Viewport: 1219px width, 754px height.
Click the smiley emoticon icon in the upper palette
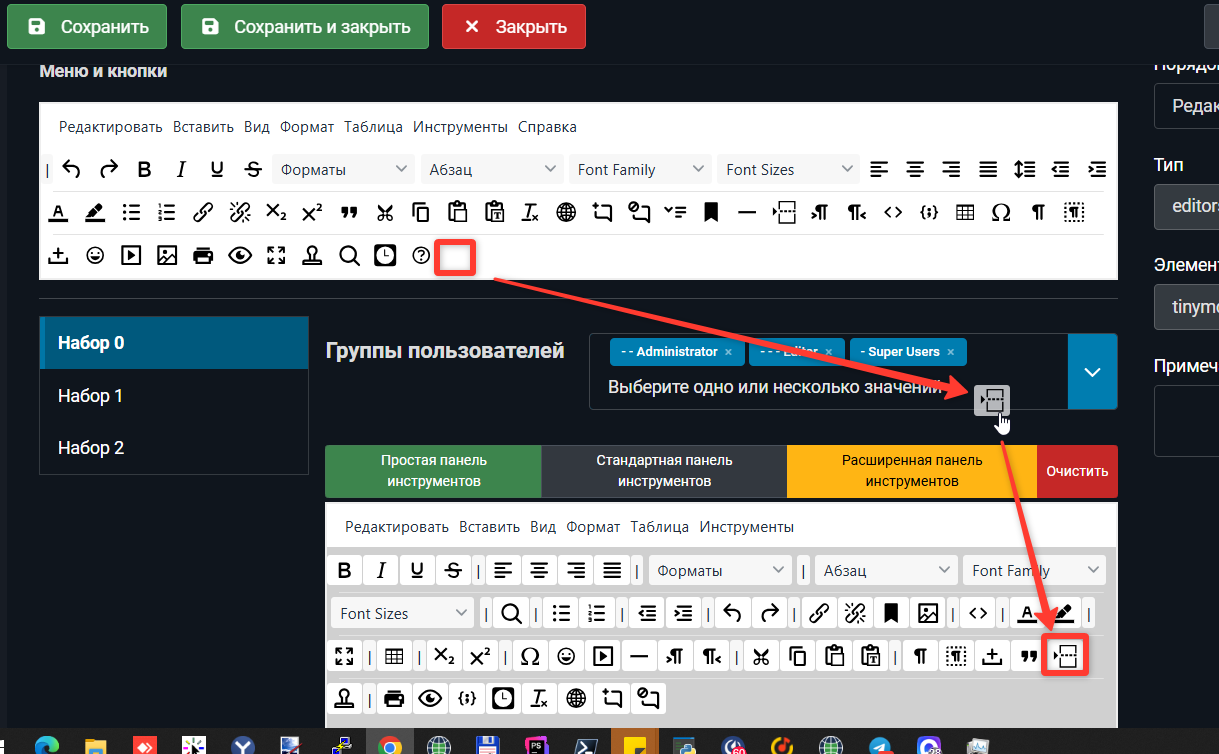(95, 256)
